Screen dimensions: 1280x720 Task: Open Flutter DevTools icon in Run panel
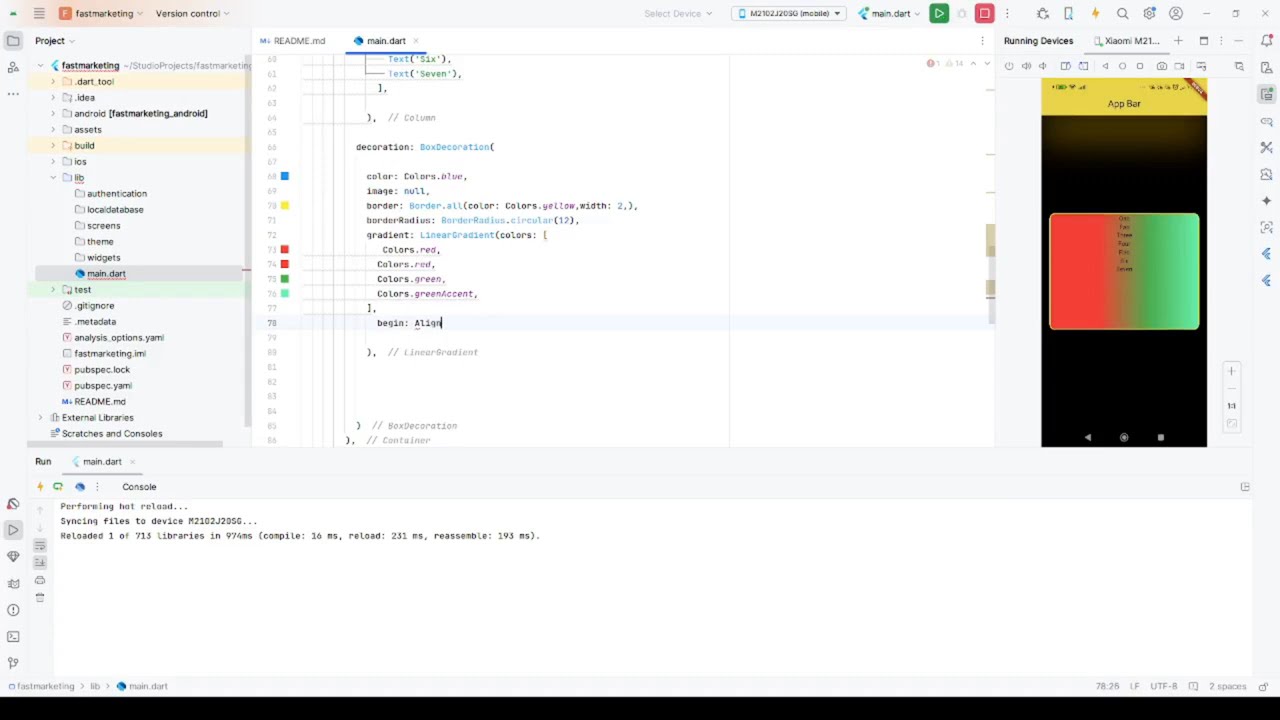80,487
